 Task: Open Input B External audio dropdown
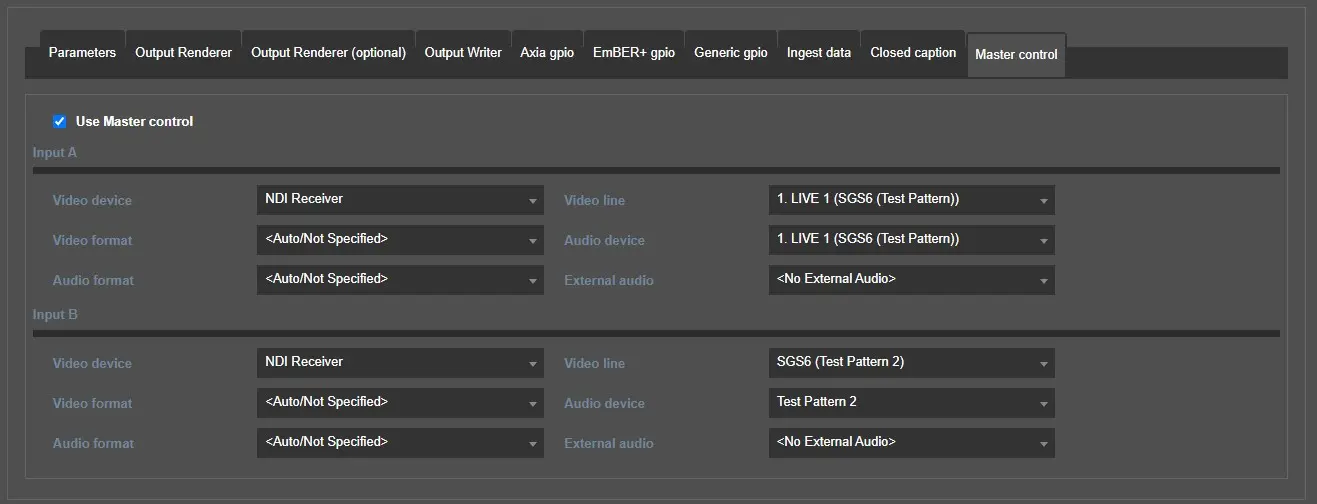click(911, 443)
